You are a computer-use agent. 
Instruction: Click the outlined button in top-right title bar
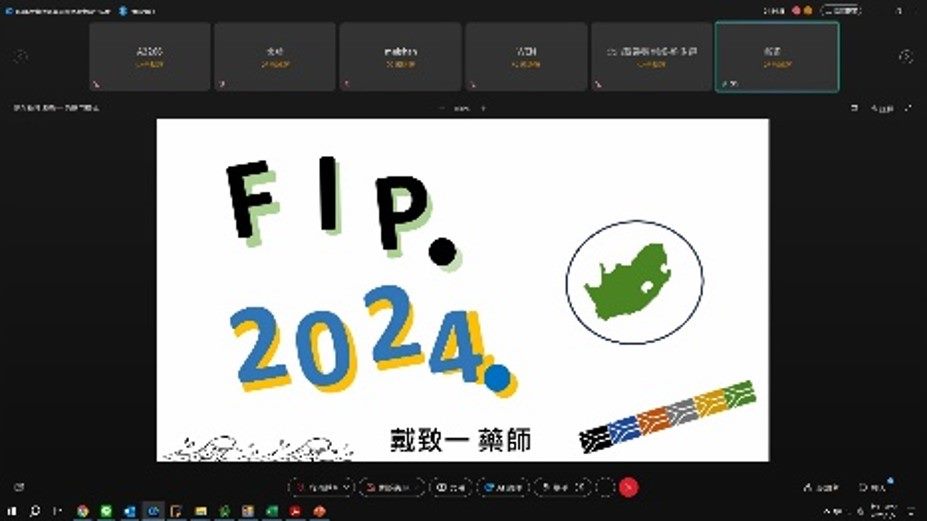(x=843, y=11)
